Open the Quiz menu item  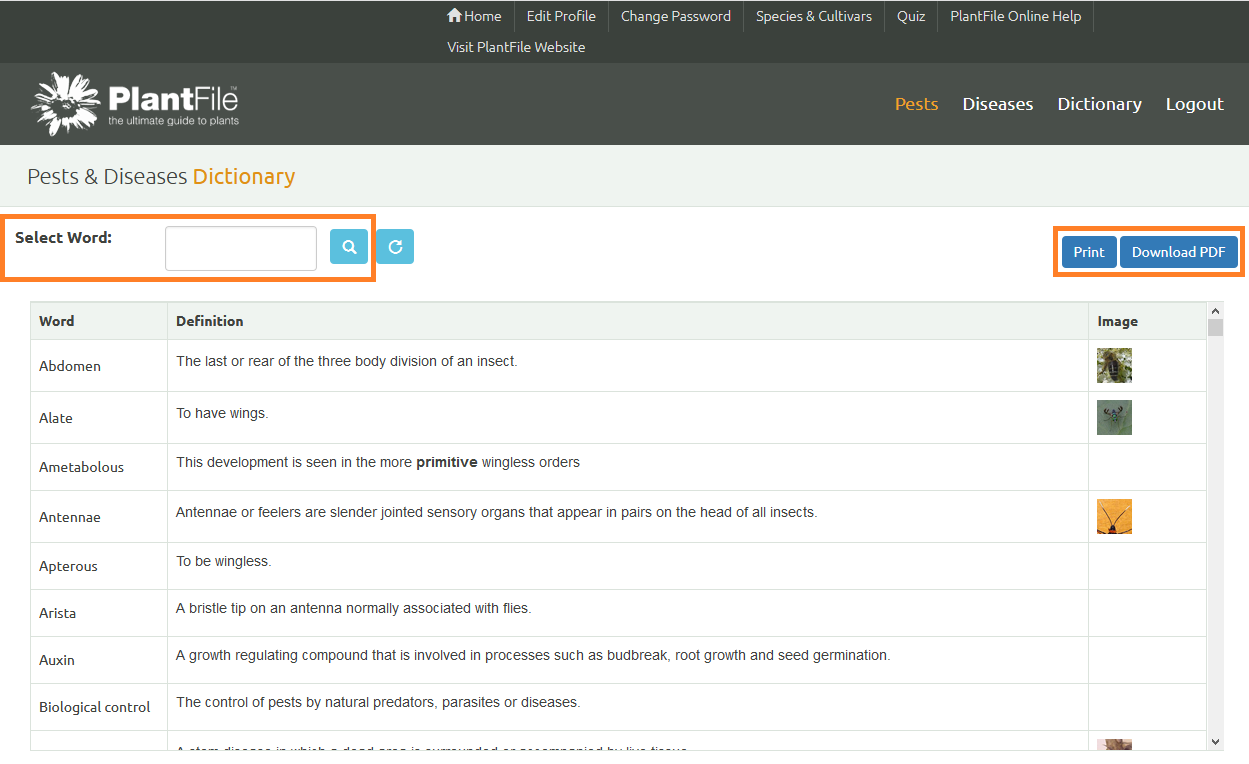click(910, 16)
